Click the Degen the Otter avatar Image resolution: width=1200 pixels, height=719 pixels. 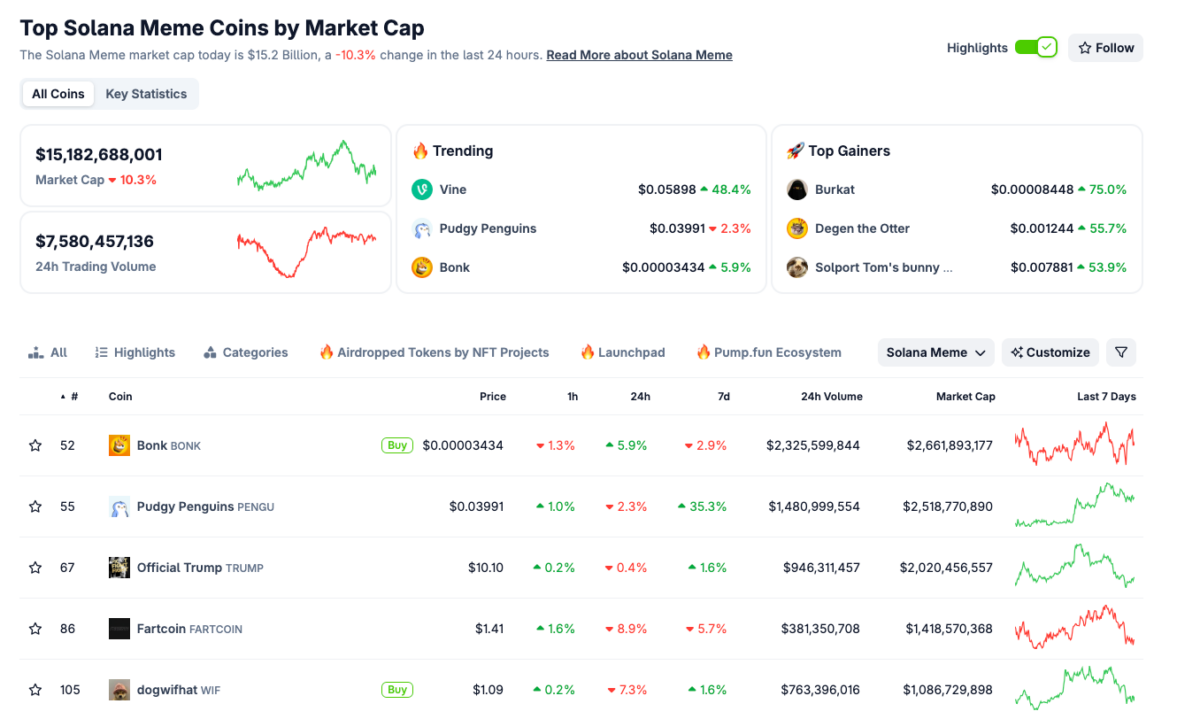pyautogui.click(x=797, y=228)
